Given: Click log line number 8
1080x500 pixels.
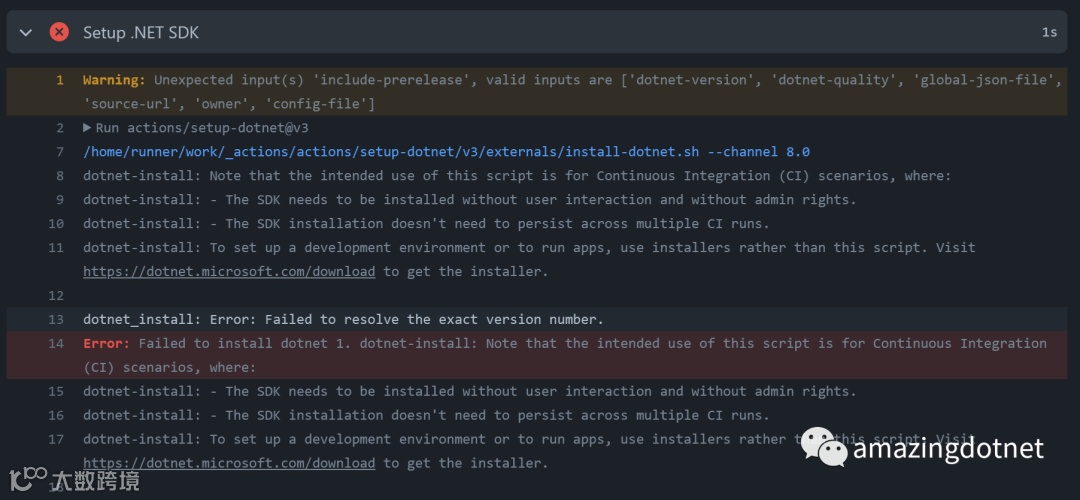Looking at the screenshot, I should pos(59,176).
